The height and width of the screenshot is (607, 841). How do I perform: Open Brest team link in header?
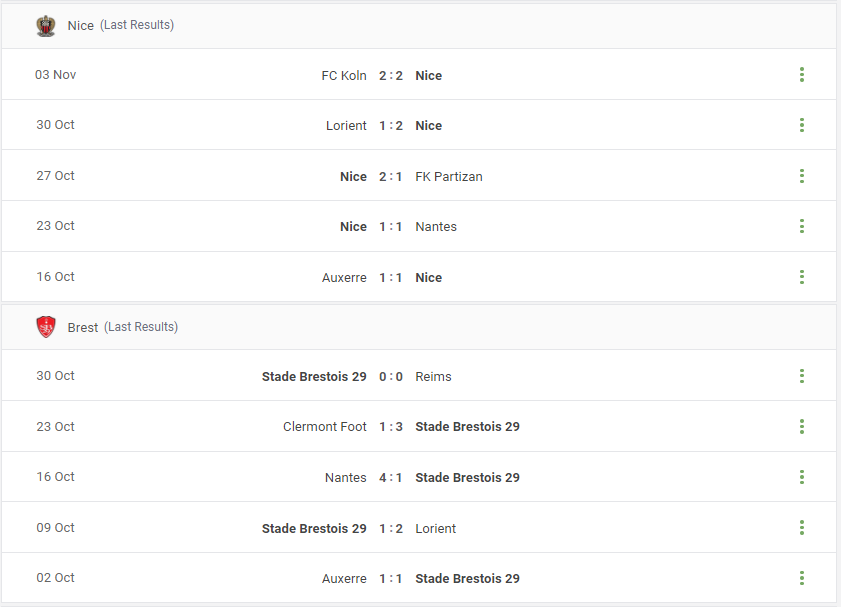(x=83, y=327)
